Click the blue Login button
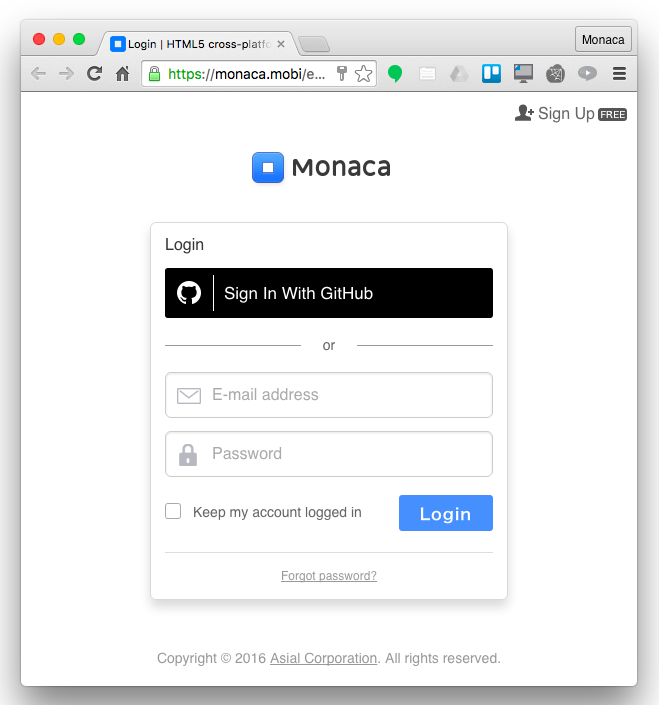The width and height of the screenshot is (659, 705). [445, 513]
